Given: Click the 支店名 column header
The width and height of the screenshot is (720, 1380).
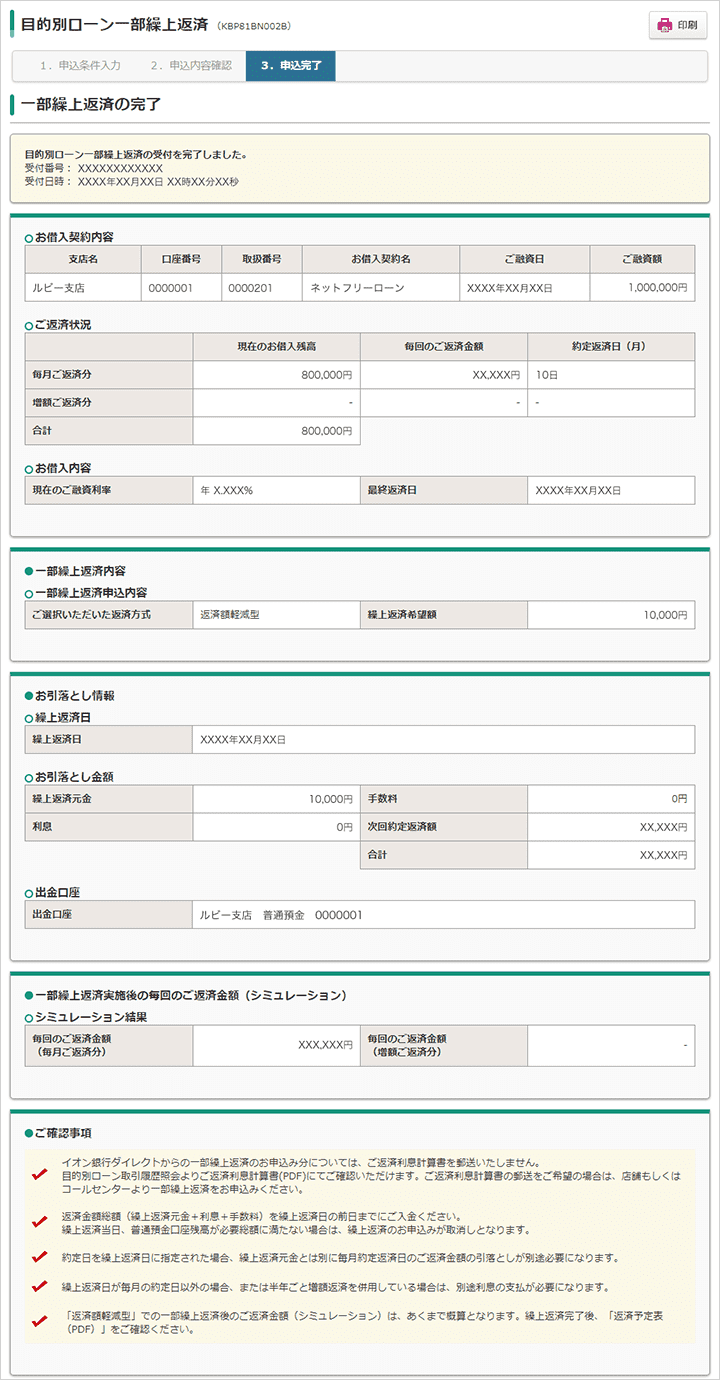Looking at the screenshot, I should tap(83, 259).
